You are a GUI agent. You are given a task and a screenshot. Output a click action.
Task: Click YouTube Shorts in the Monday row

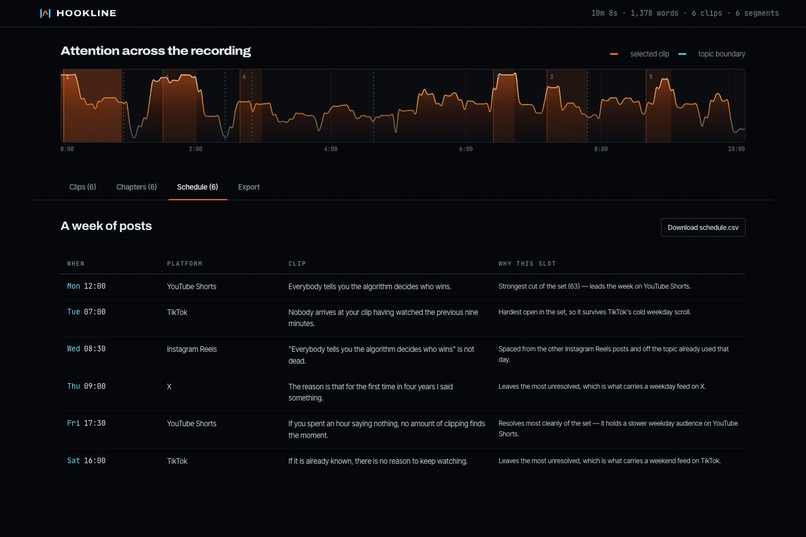(191, 287)
